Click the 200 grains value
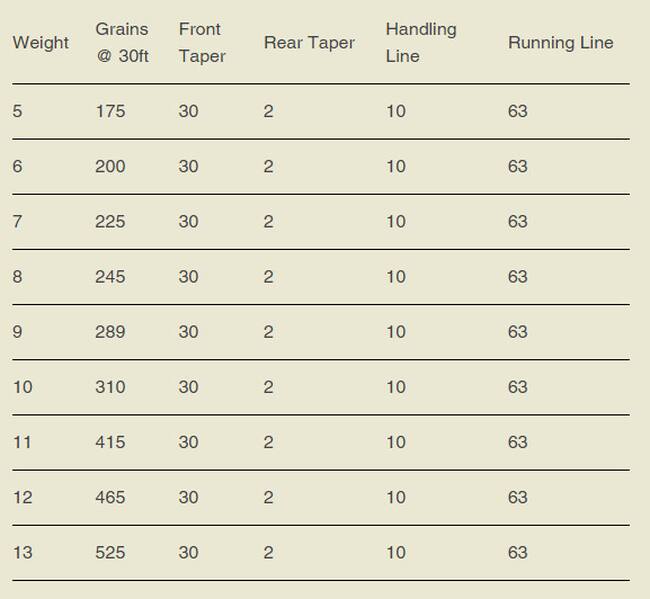Viewport: 650px width, 599px height. (110, 166)
